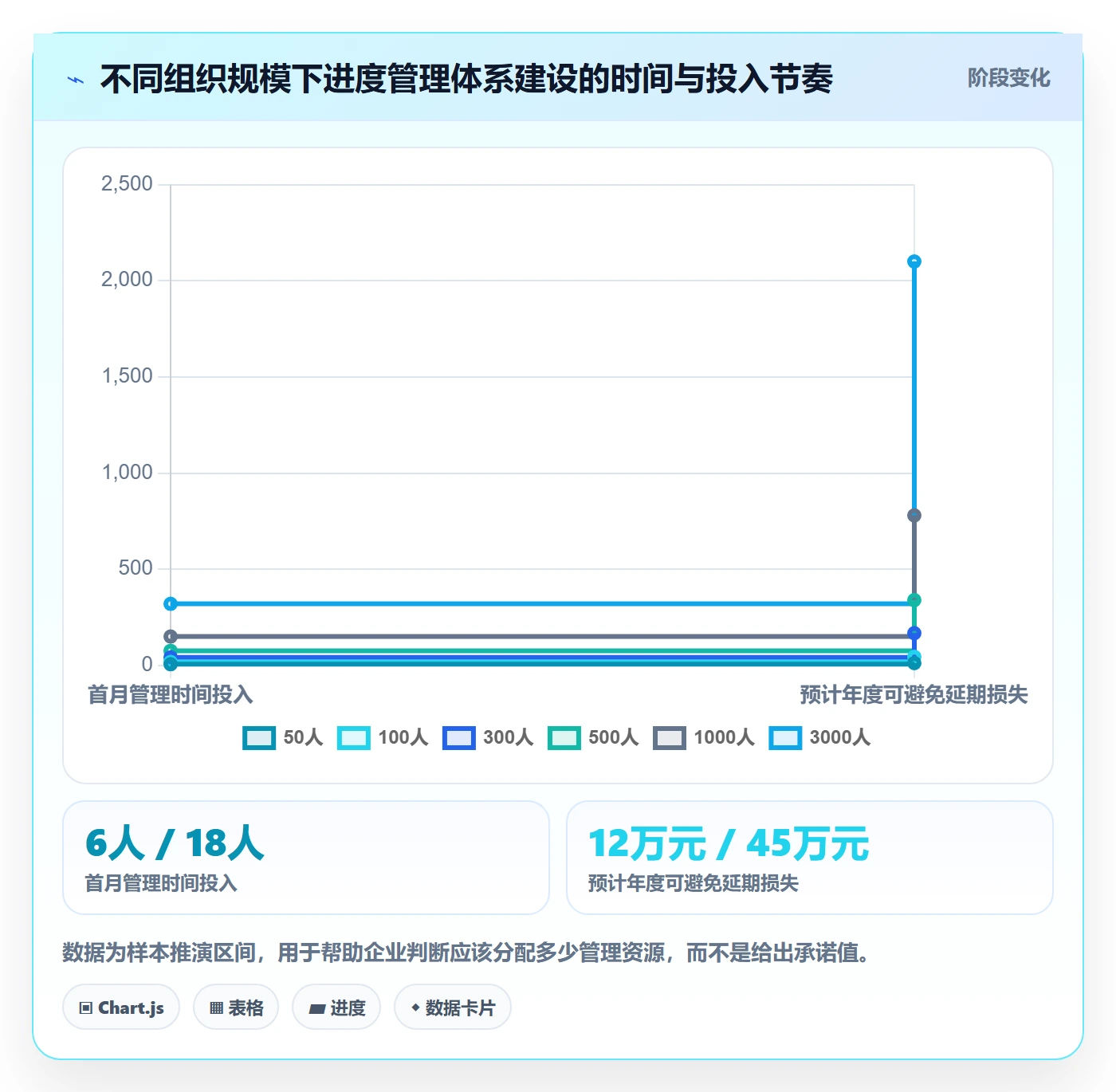Toggle the 1000人 legend series

point(704,737)
